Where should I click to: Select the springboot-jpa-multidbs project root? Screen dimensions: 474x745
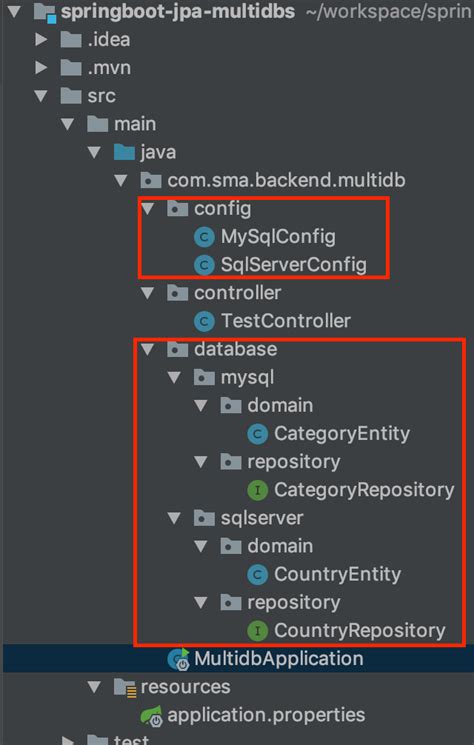click(x=178, y=11)
